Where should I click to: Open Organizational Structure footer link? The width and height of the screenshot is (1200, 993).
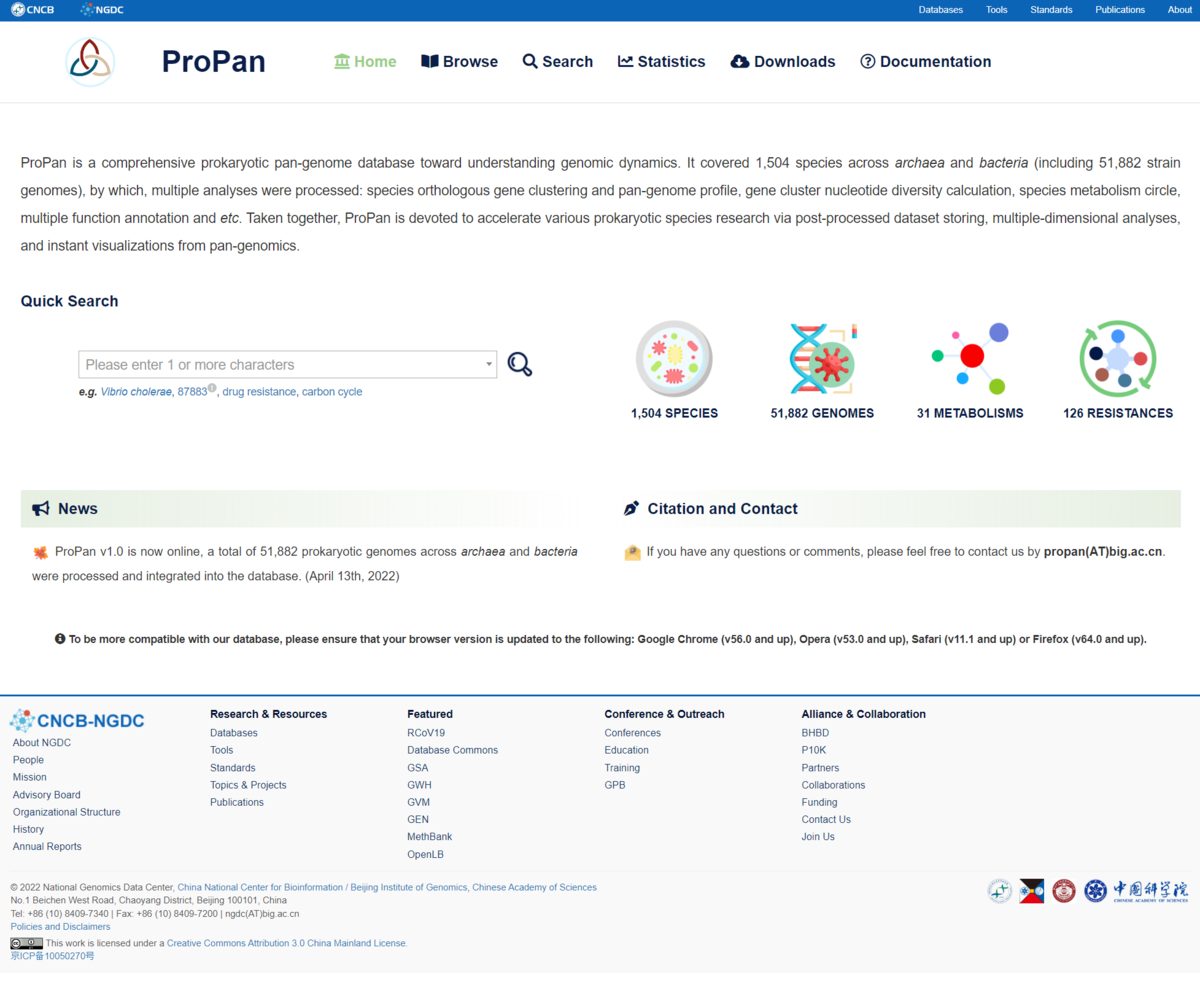(66, 812)
